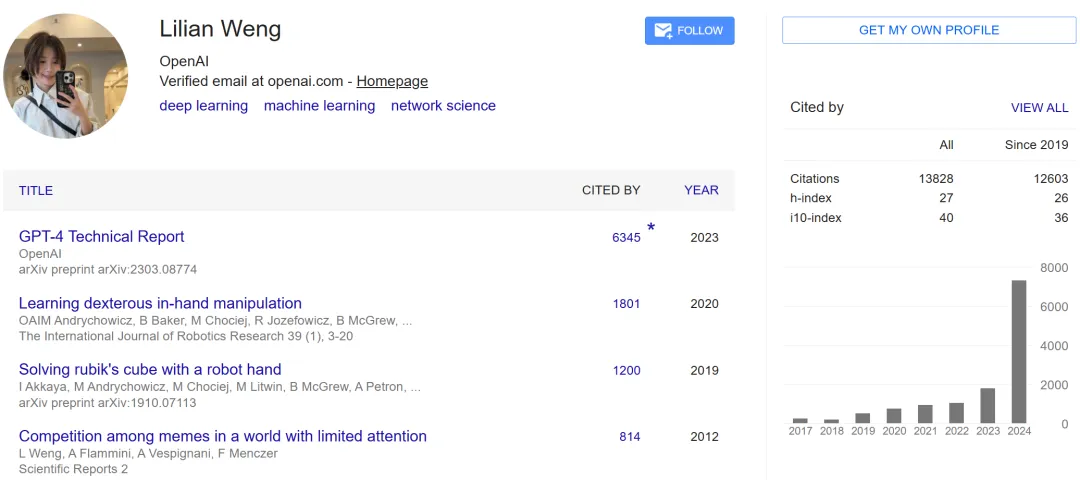The image size is (1080, 480).
Task: Click the 2022 bar in the citations chart
Action: point(957,413)
